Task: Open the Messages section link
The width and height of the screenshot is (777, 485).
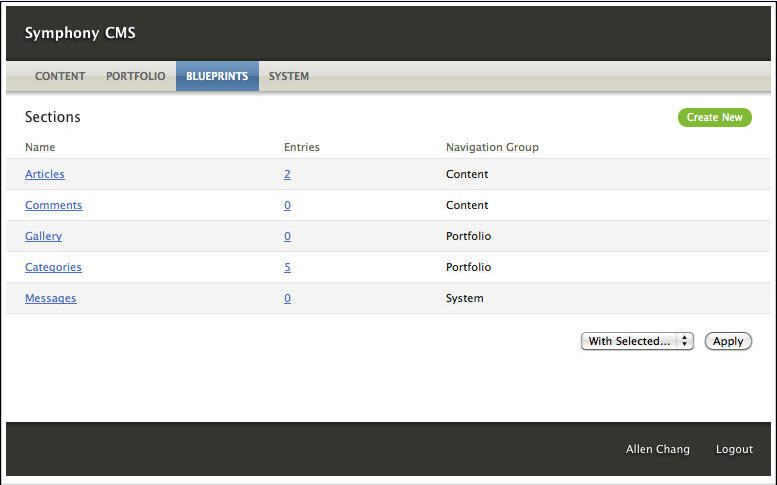Action: (x=51, y=298)
